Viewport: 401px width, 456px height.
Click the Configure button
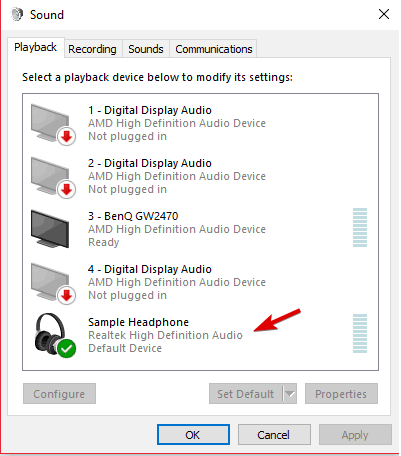point(59,394)
